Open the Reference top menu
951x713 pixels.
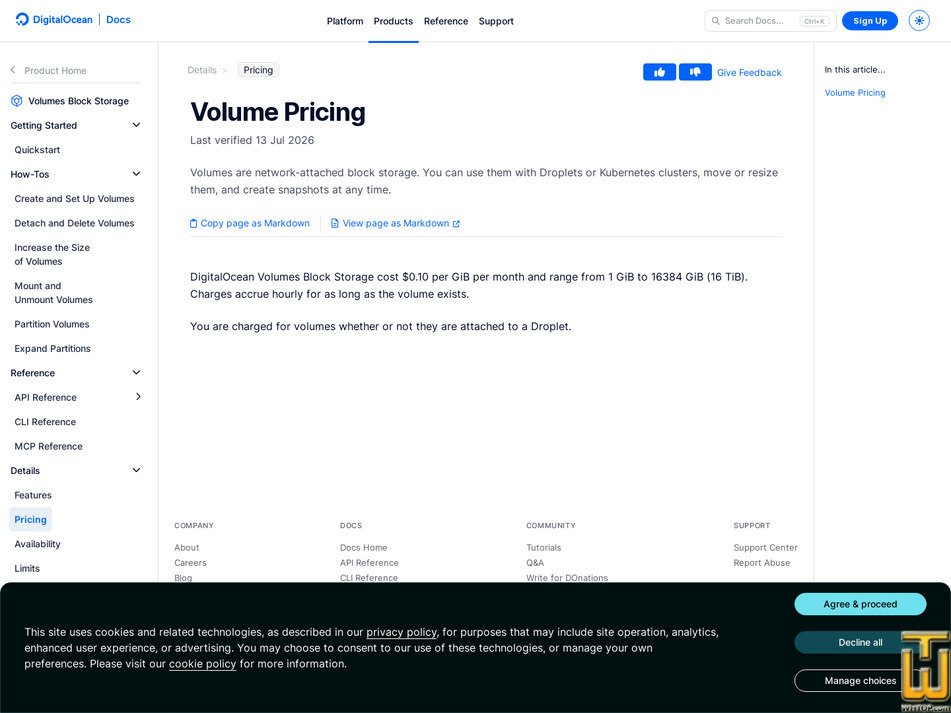(446, 21)
